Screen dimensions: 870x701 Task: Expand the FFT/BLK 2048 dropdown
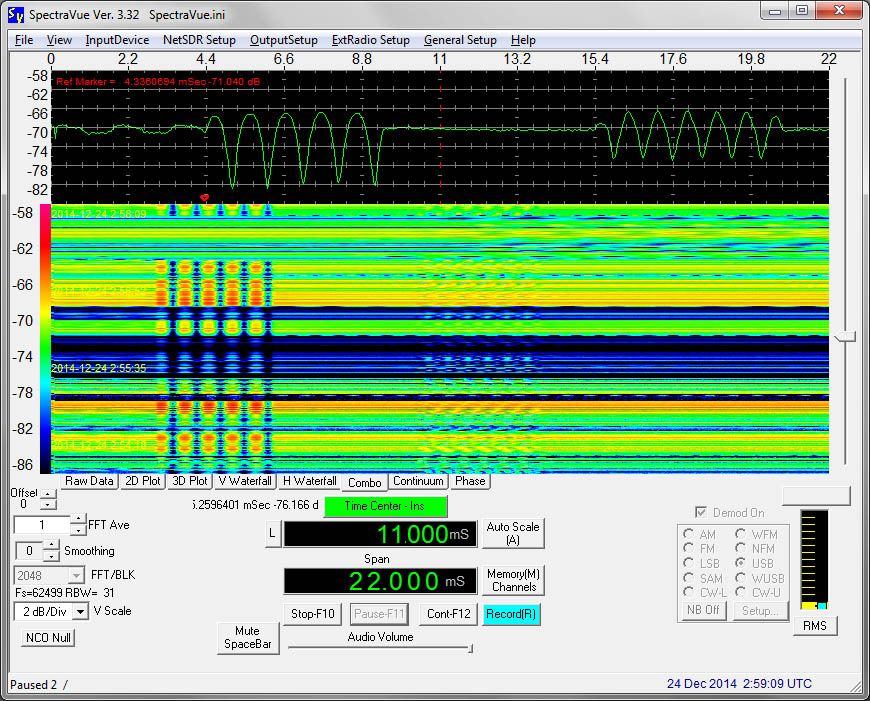tap(77, 576)
